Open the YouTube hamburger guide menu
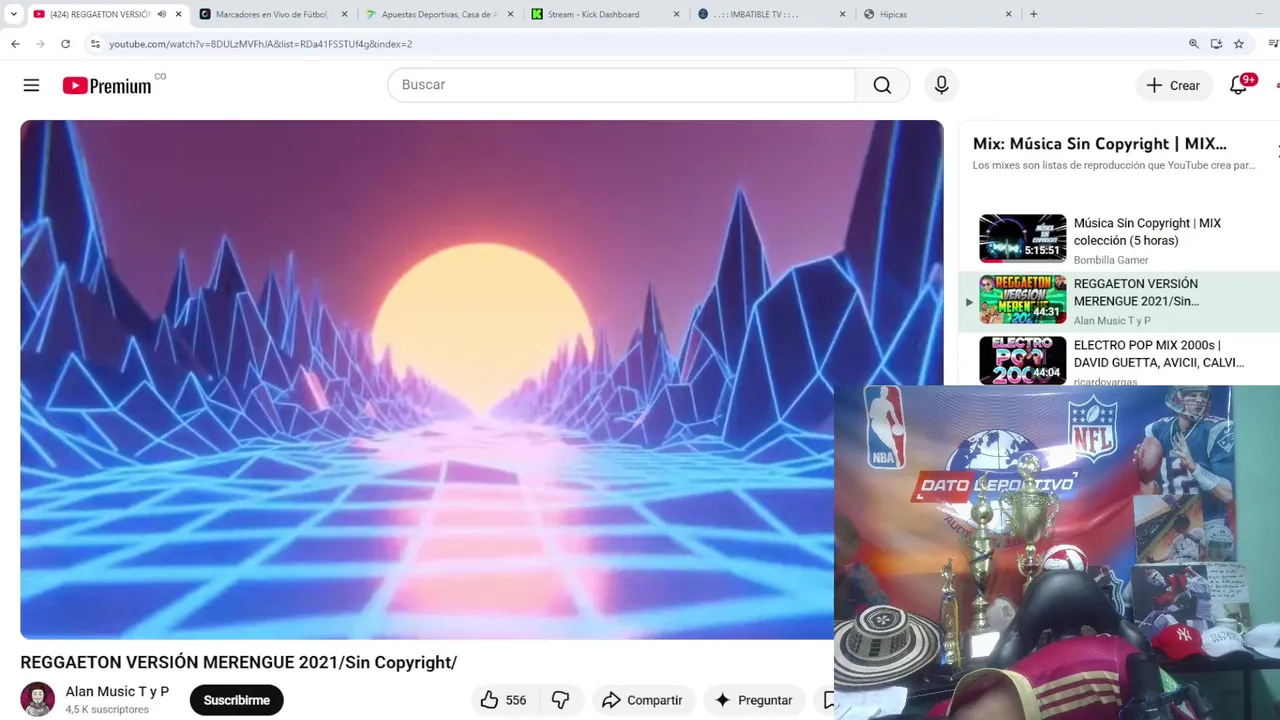 point(31,85)
